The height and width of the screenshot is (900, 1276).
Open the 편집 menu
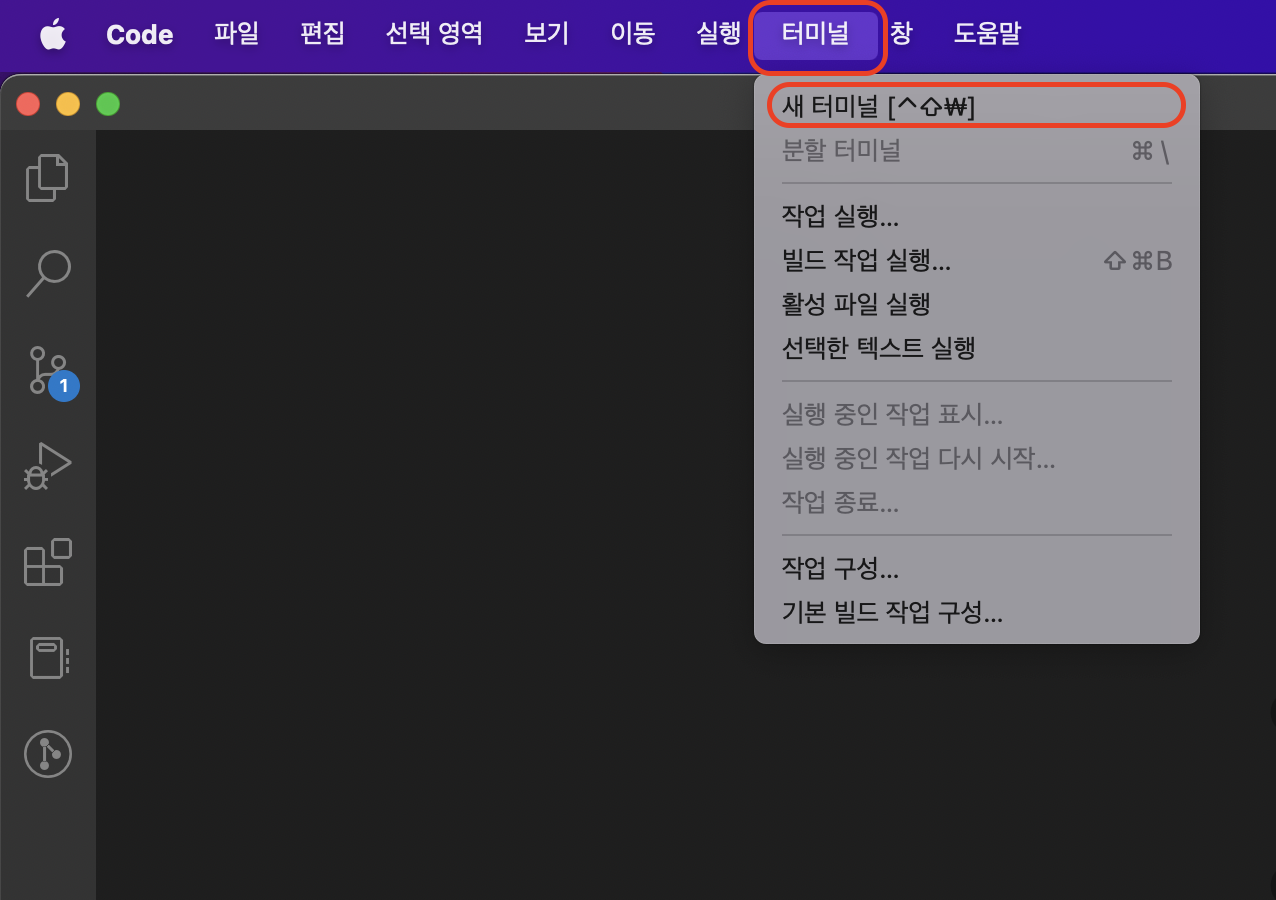pyautogui.click(x=322, y=34)
